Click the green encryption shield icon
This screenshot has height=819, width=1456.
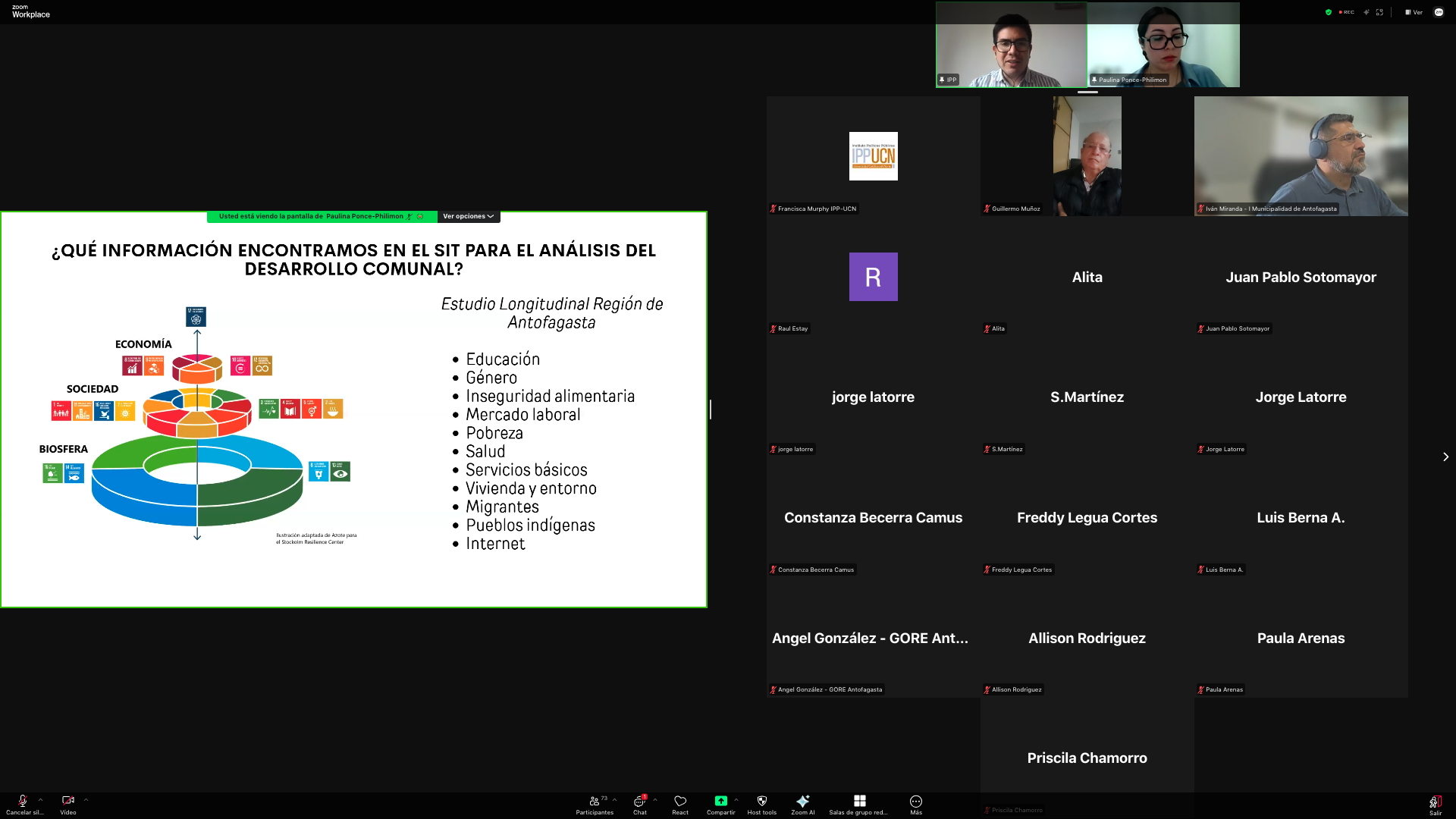pyautogui.click(x=1329, y=12)
